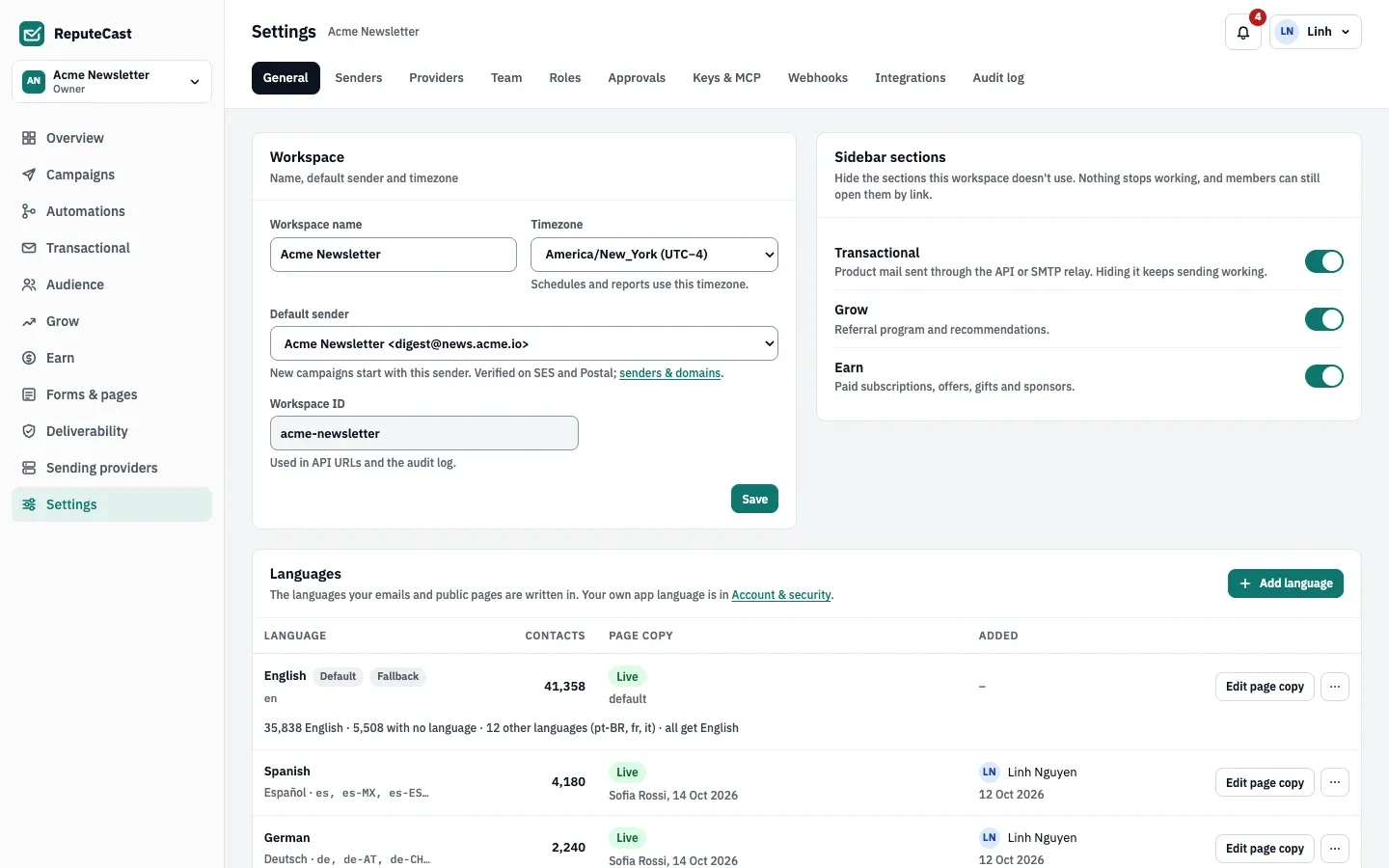Follow the senders & domains link

coord(670,373)
